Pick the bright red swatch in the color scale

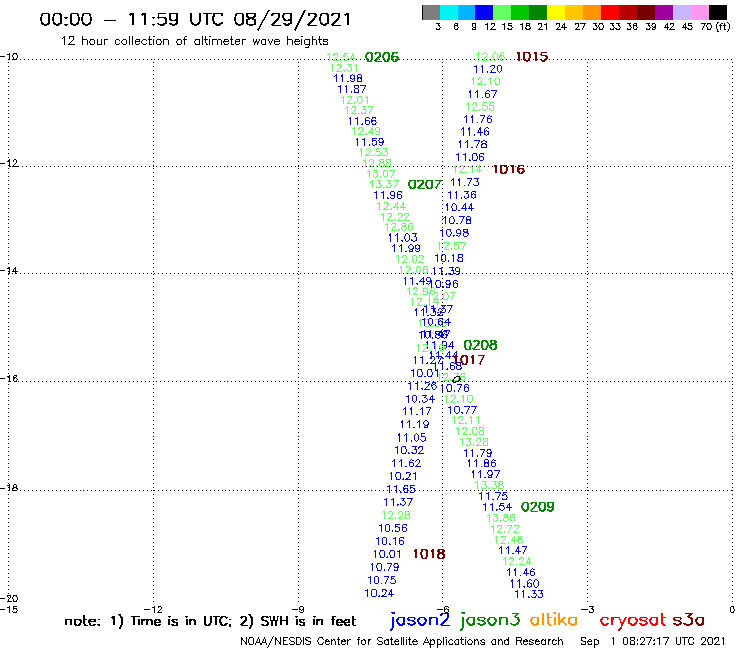click(x=610, y=12)
